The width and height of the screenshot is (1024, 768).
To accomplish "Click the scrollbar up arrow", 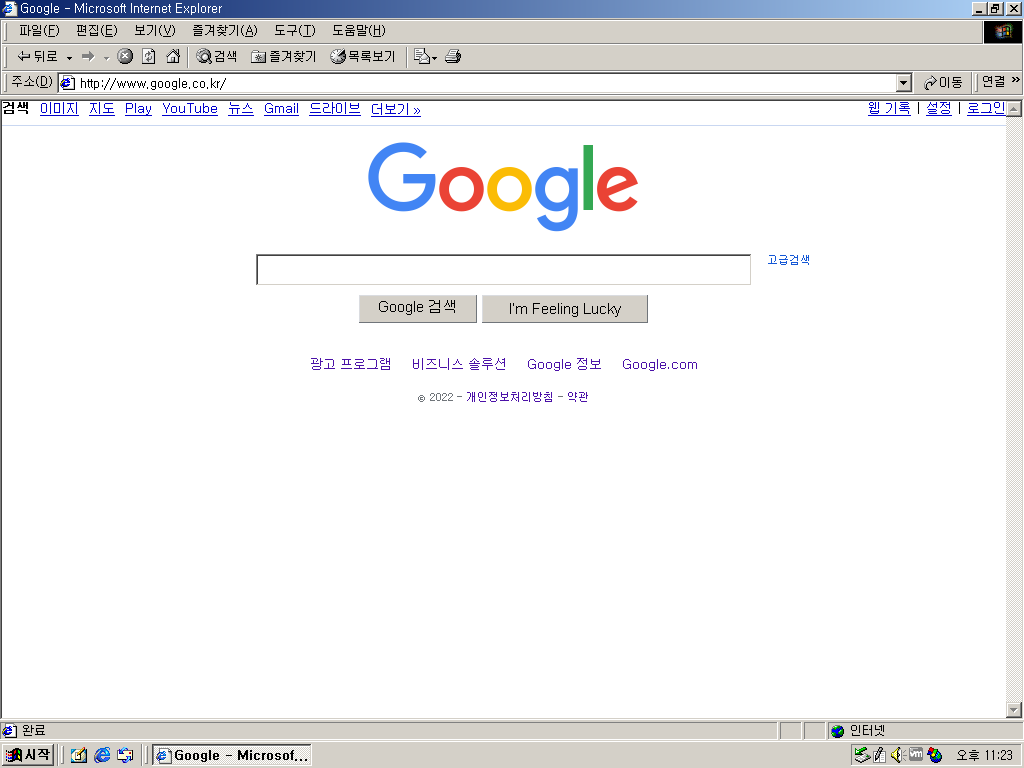I will coord(1014,108).
